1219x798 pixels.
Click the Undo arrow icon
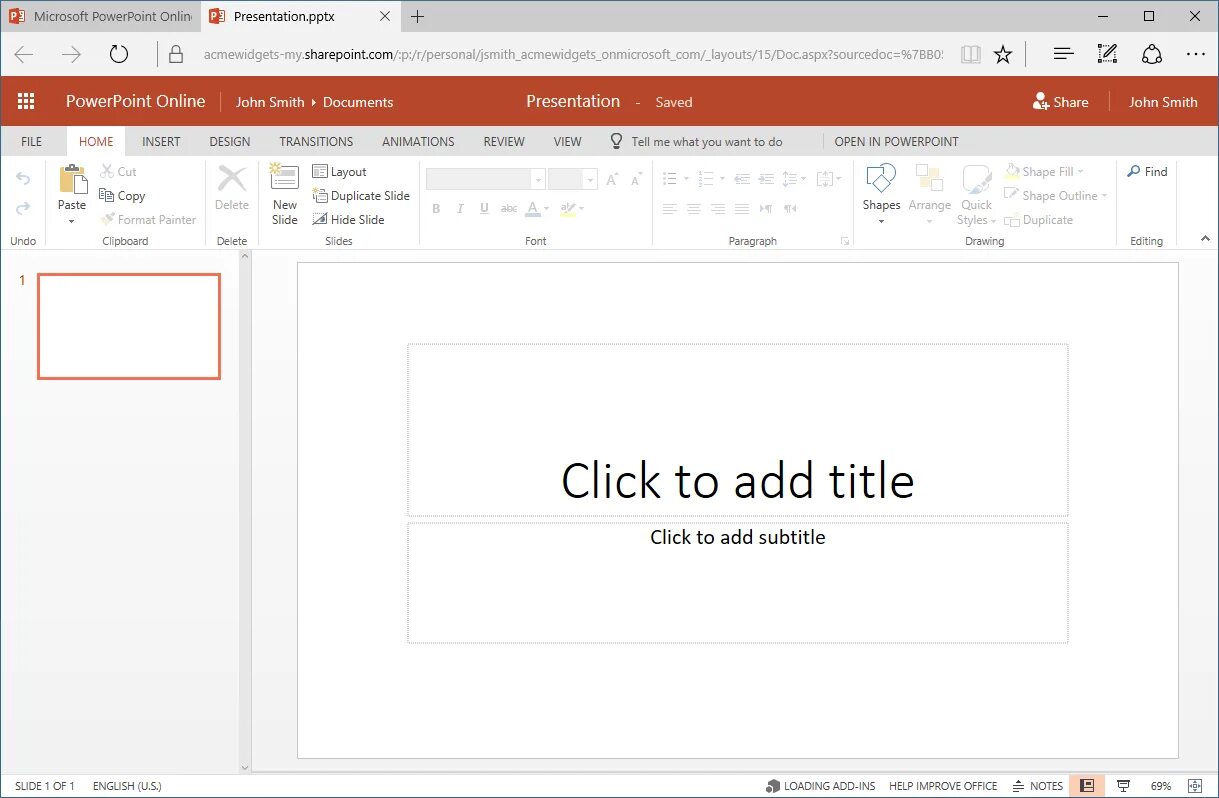coord(23,179)
